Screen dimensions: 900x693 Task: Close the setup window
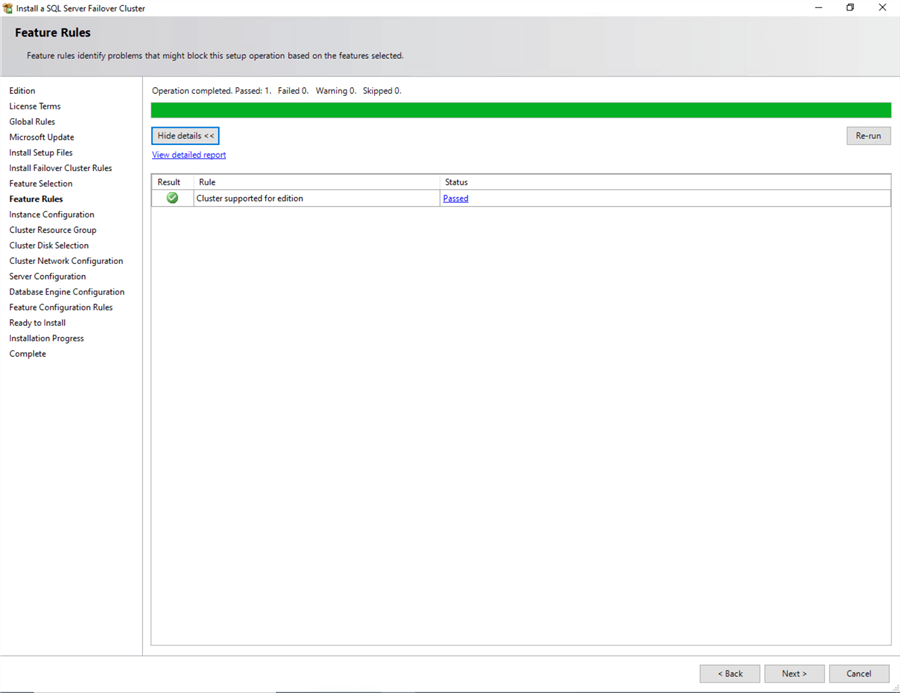[x=882, y=8]
